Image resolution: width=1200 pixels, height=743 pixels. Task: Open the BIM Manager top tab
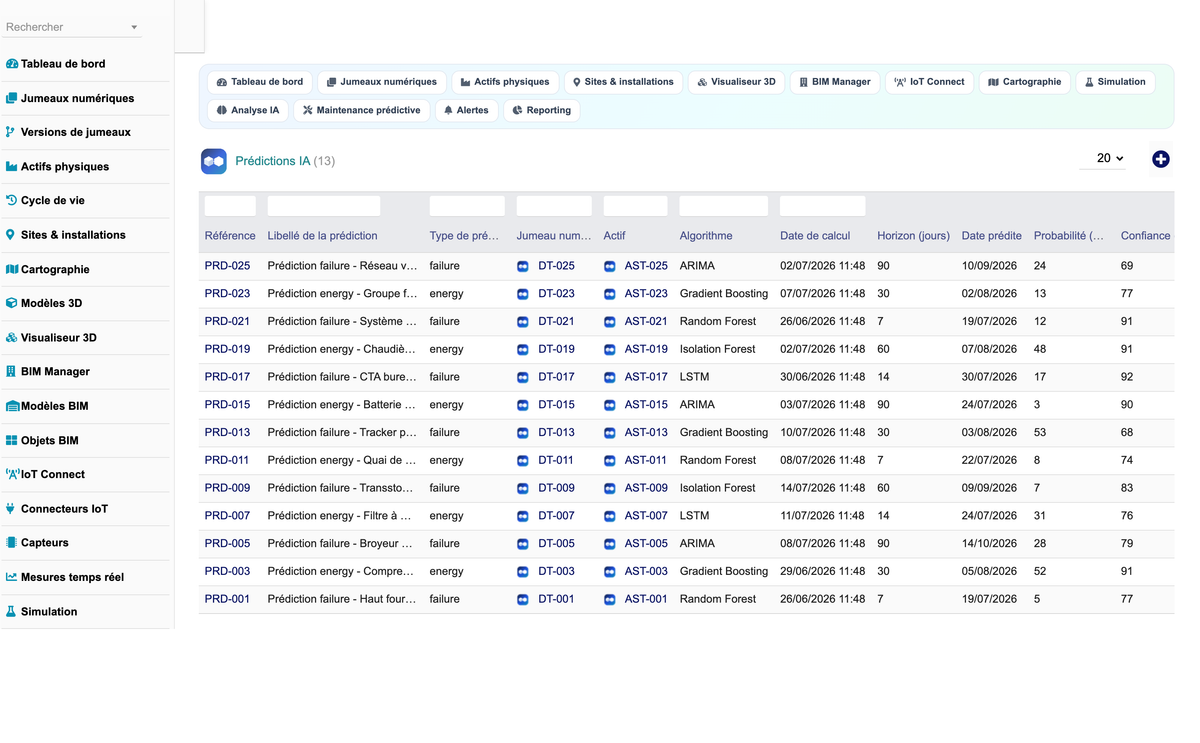[835, 82]
